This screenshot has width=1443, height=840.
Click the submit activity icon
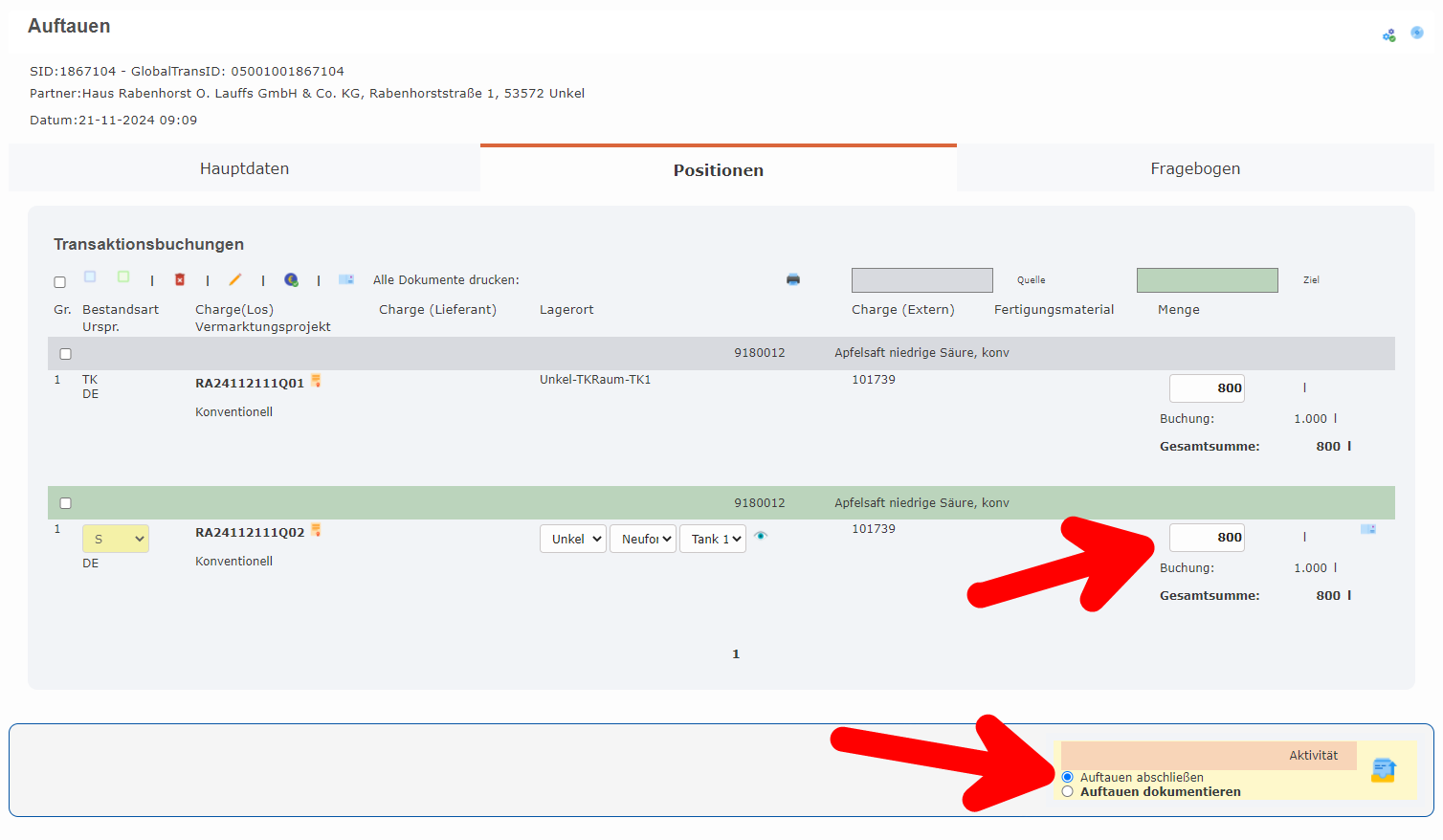coord(1383,770)
